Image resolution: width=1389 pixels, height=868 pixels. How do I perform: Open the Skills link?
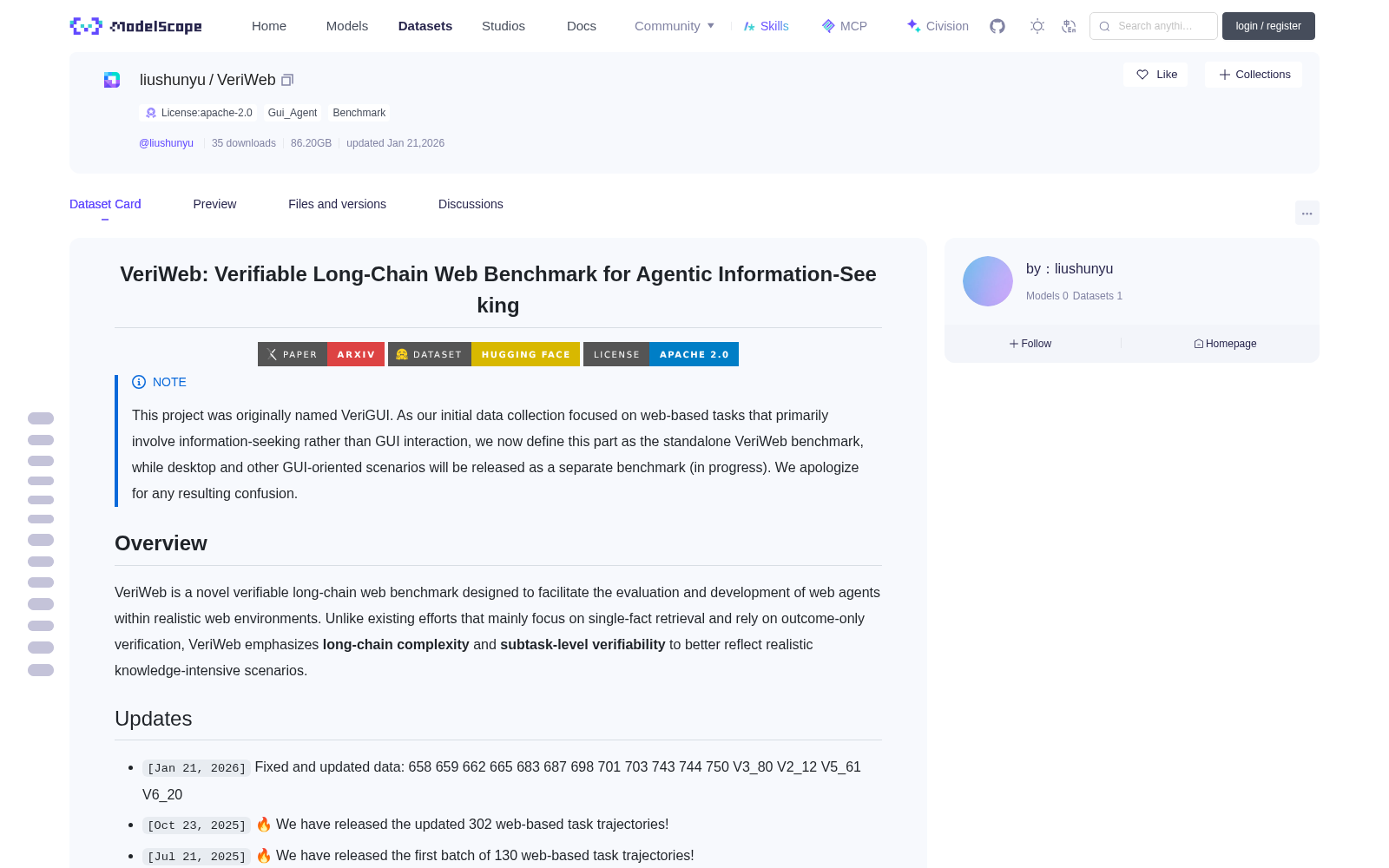(x=766, y=26)
